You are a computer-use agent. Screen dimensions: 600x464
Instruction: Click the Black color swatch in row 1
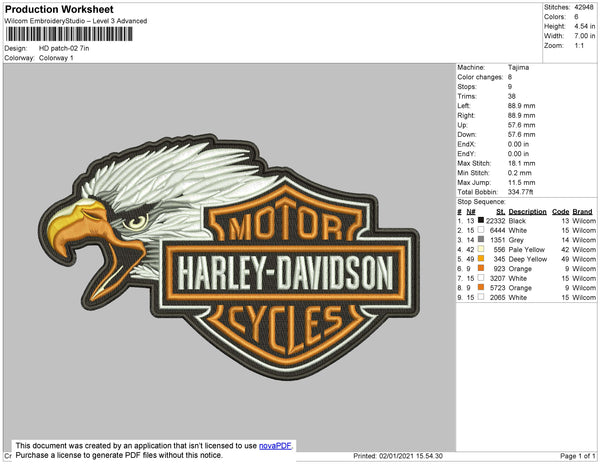(x=481, y=220)
